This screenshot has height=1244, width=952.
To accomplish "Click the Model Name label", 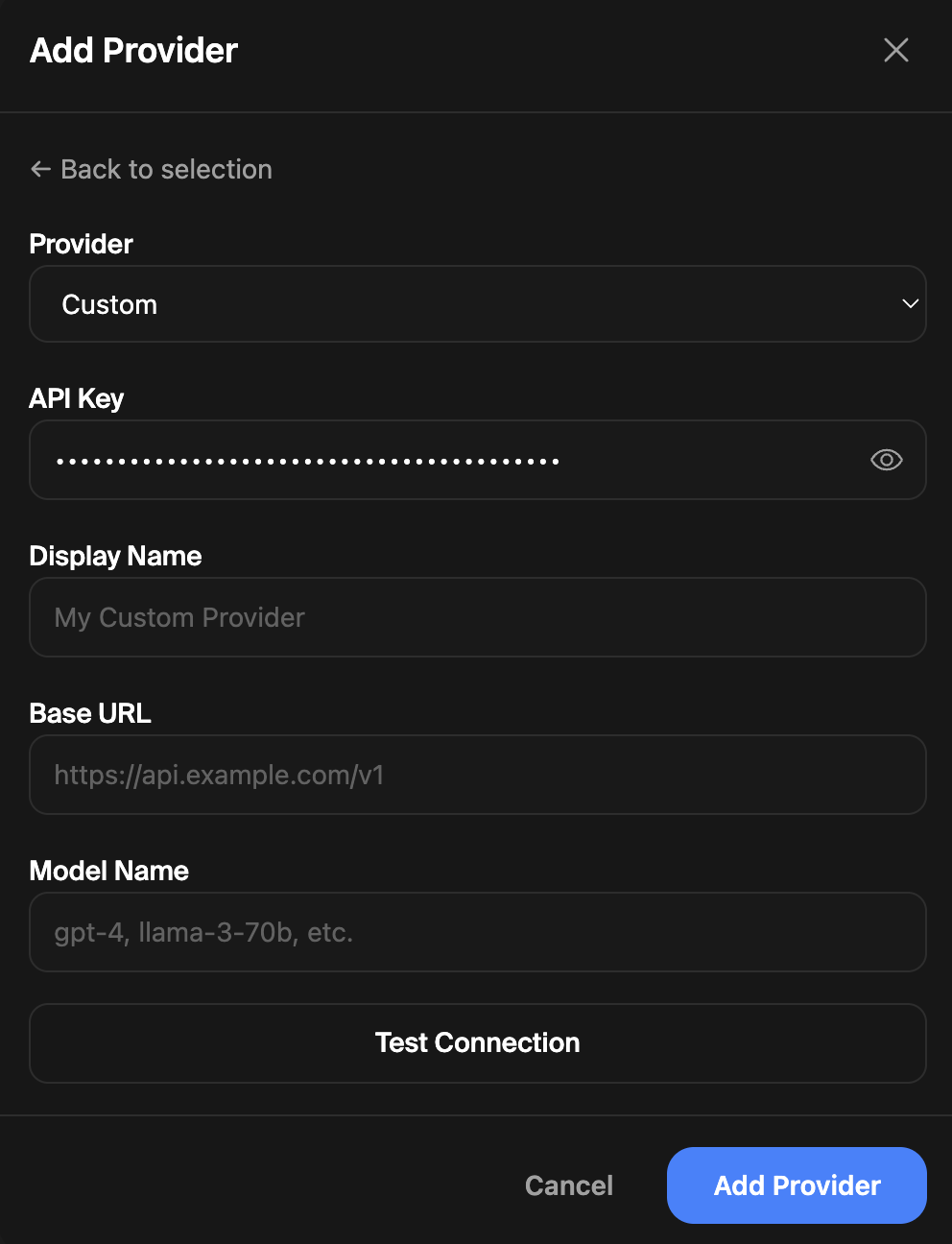I will 108,871.
